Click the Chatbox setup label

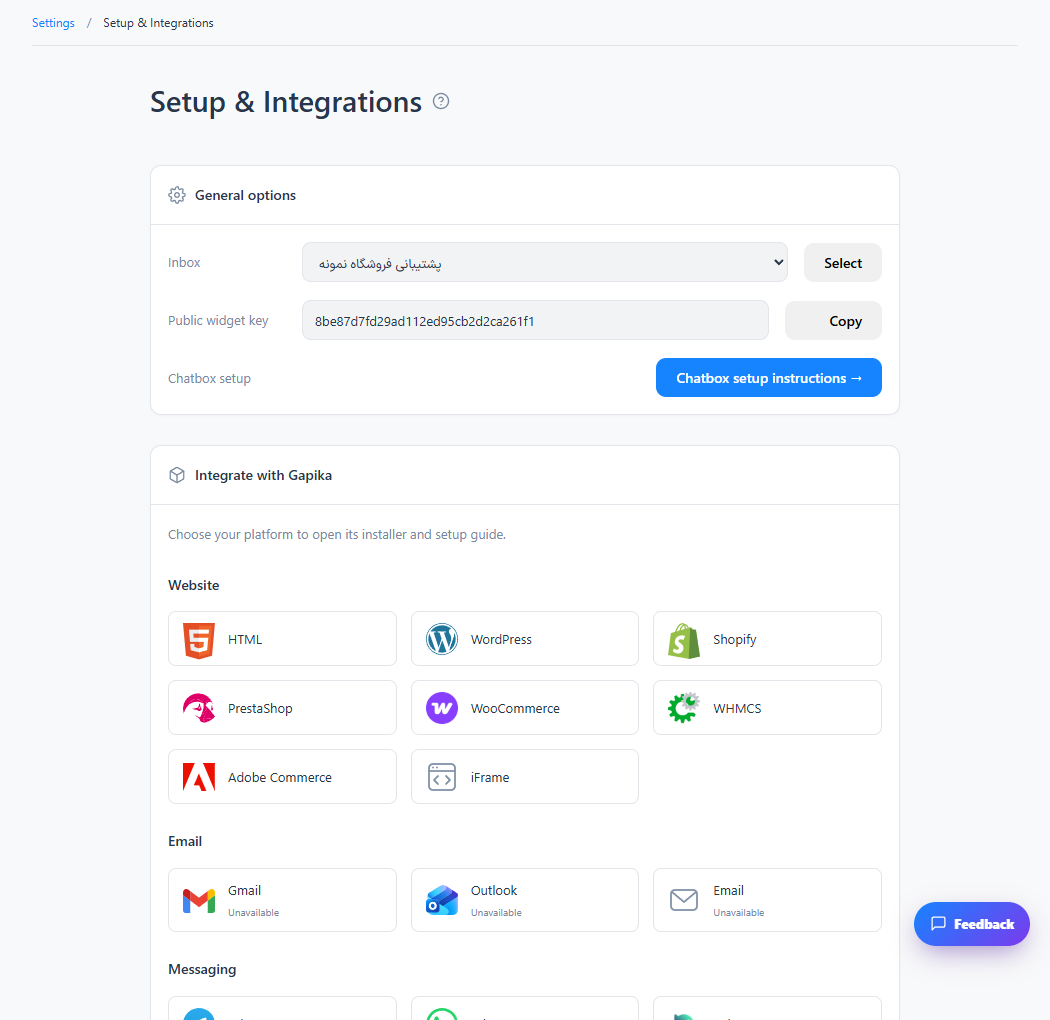210,378
